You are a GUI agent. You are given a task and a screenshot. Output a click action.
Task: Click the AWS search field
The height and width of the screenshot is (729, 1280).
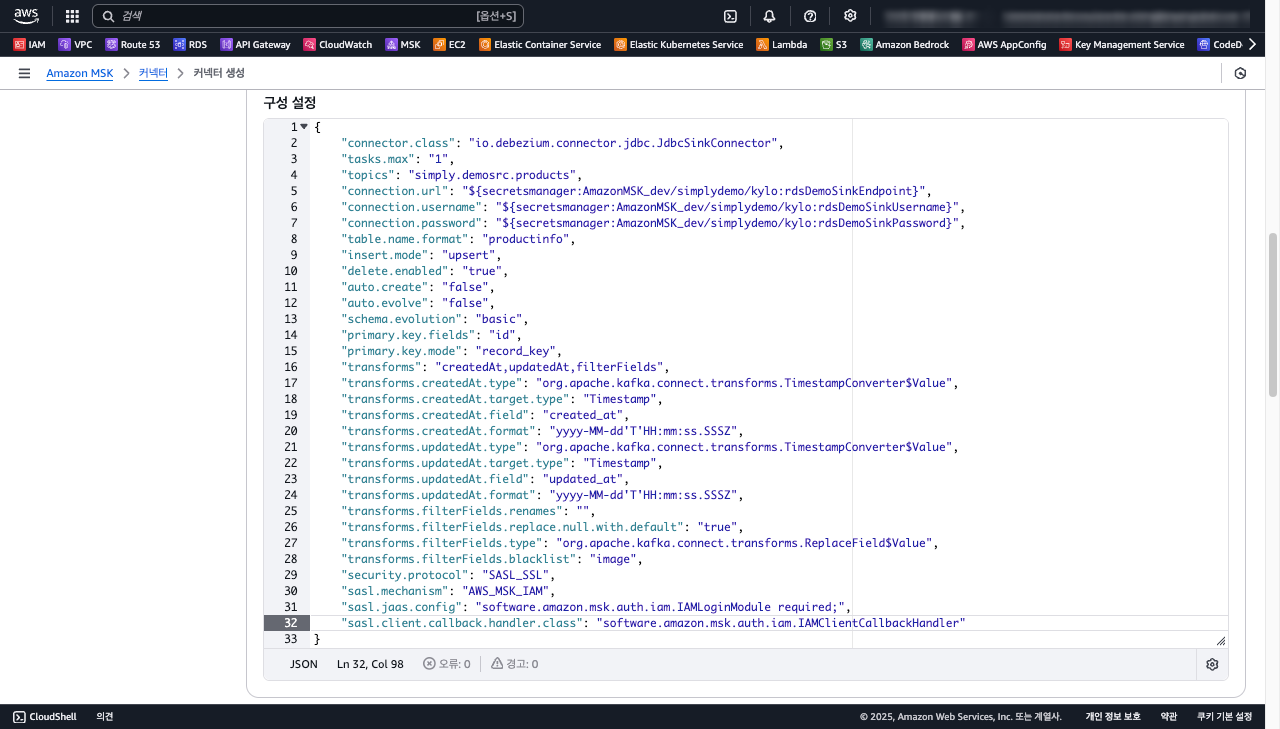[308, 16]
